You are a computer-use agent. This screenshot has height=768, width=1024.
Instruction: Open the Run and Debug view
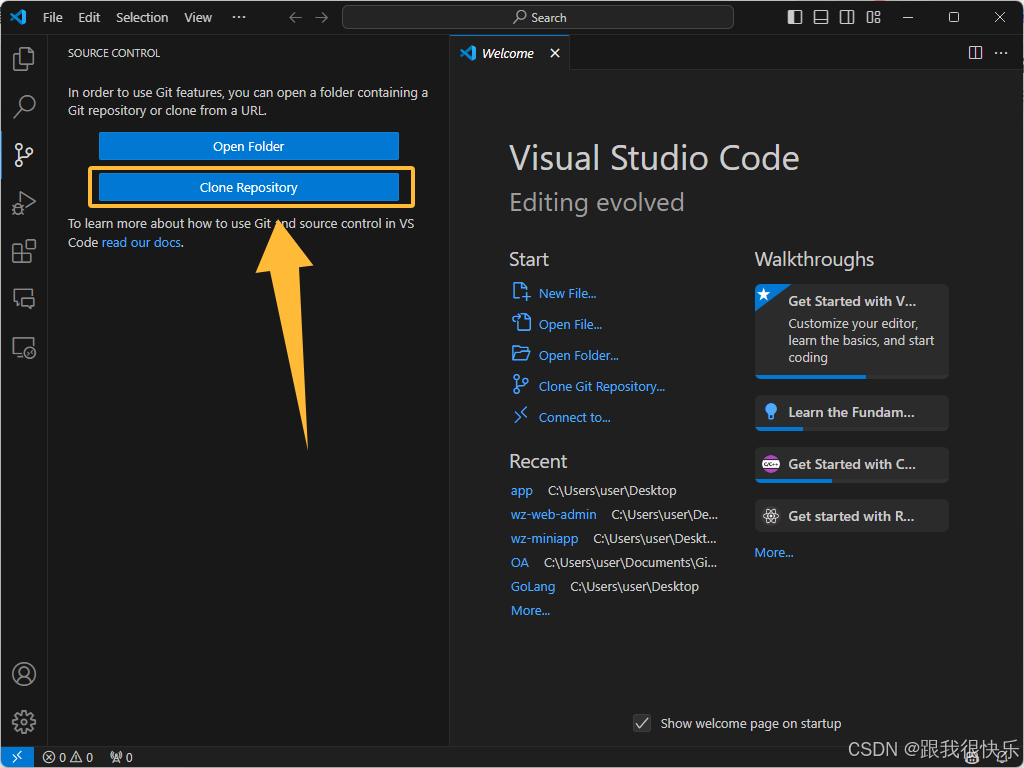pyautogui.click(x=24, y=203)
